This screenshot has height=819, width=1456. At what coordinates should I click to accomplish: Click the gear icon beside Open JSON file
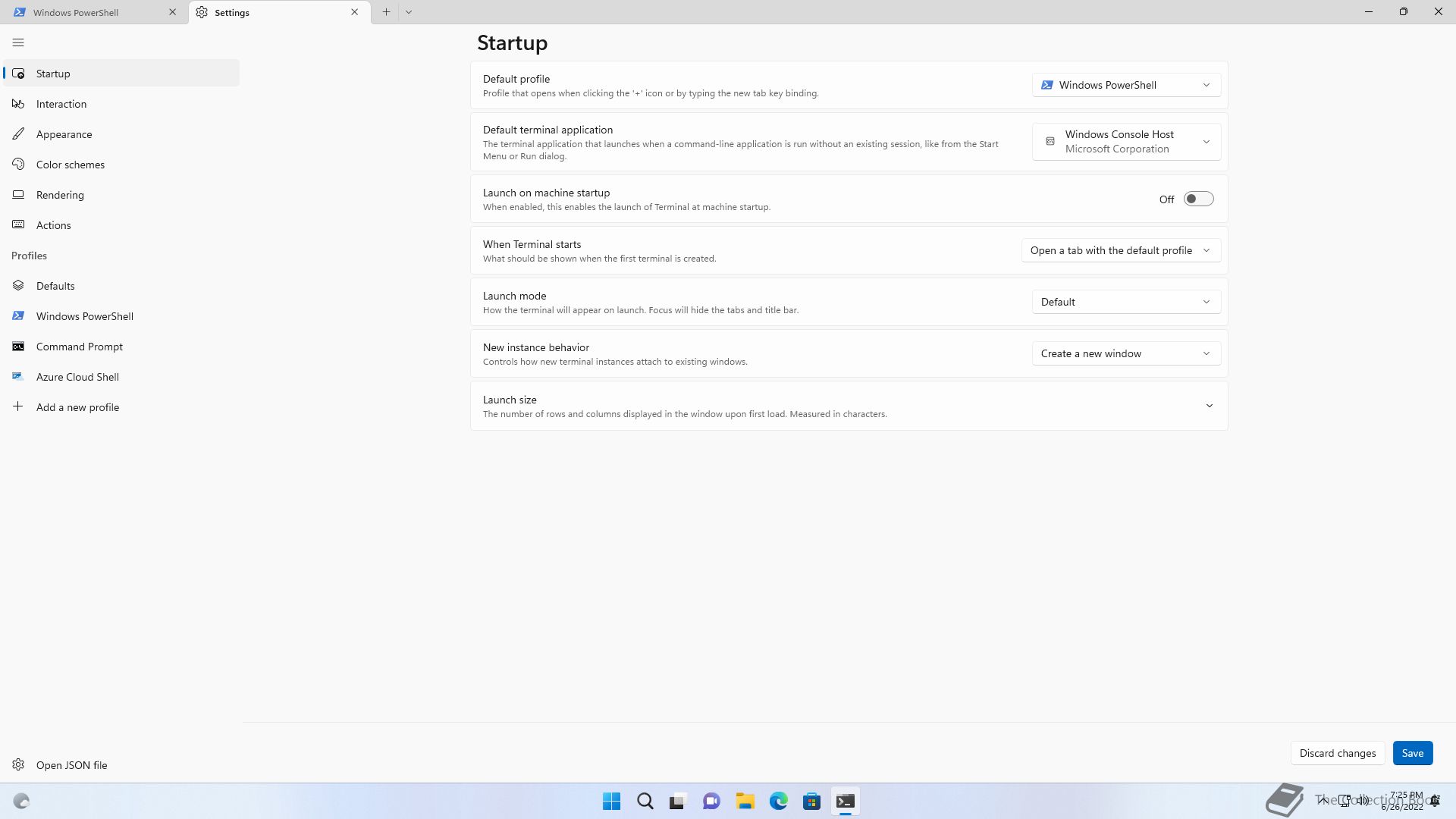coord(18,765)
